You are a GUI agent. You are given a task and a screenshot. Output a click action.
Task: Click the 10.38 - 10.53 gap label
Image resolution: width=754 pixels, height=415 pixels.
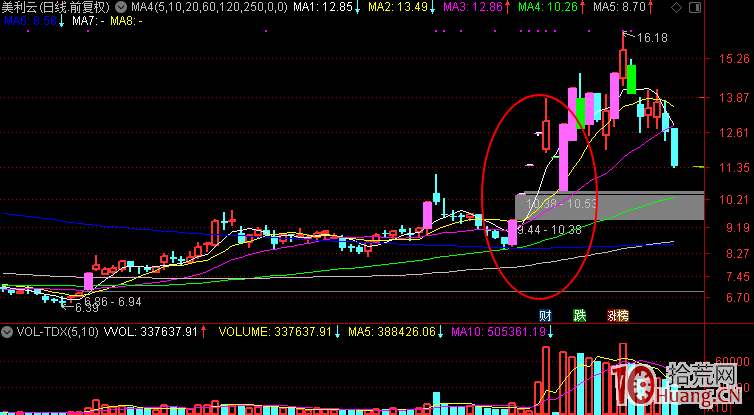[x=562, y=203]
